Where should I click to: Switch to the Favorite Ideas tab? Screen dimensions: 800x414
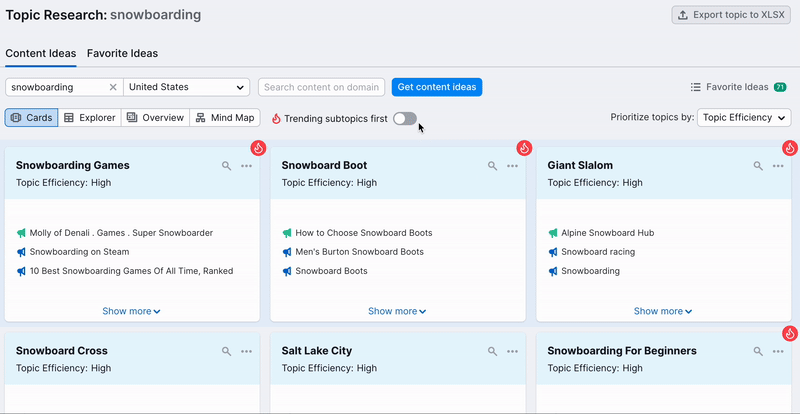click(x=122, y=53)
